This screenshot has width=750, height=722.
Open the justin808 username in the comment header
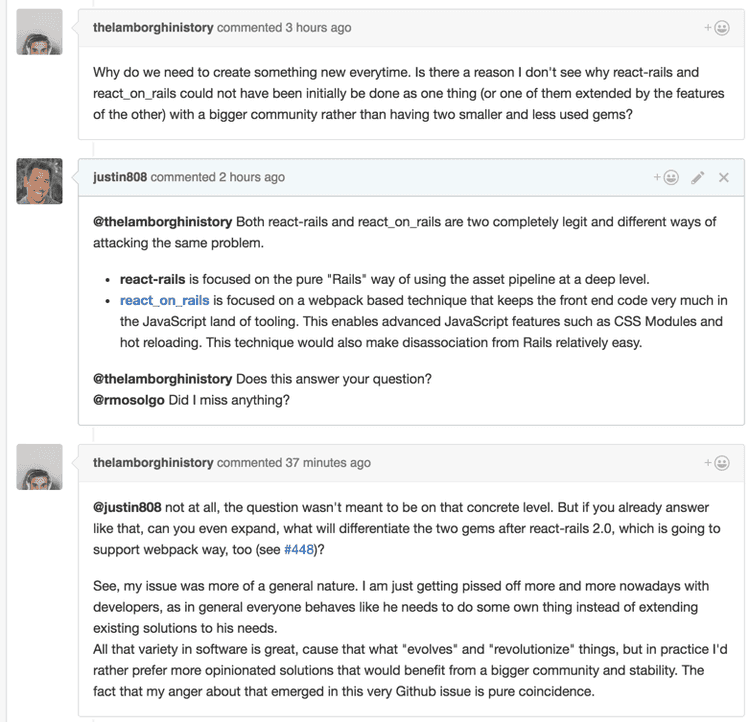click(120, 177)
